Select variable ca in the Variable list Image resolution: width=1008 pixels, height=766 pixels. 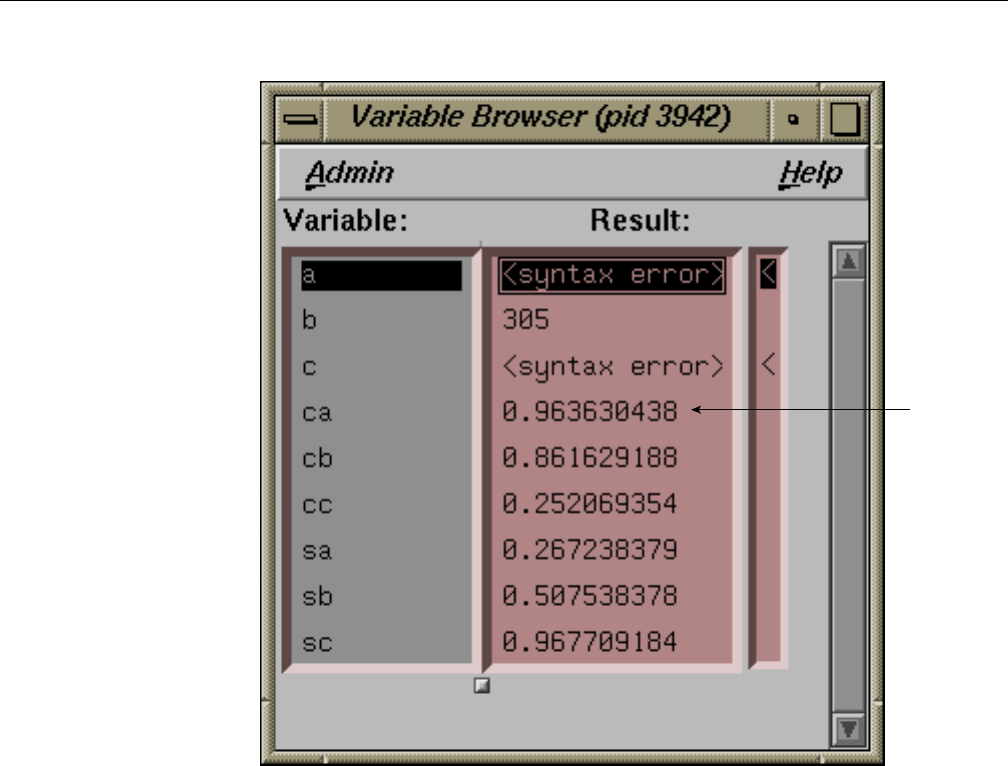coord(381,413)
